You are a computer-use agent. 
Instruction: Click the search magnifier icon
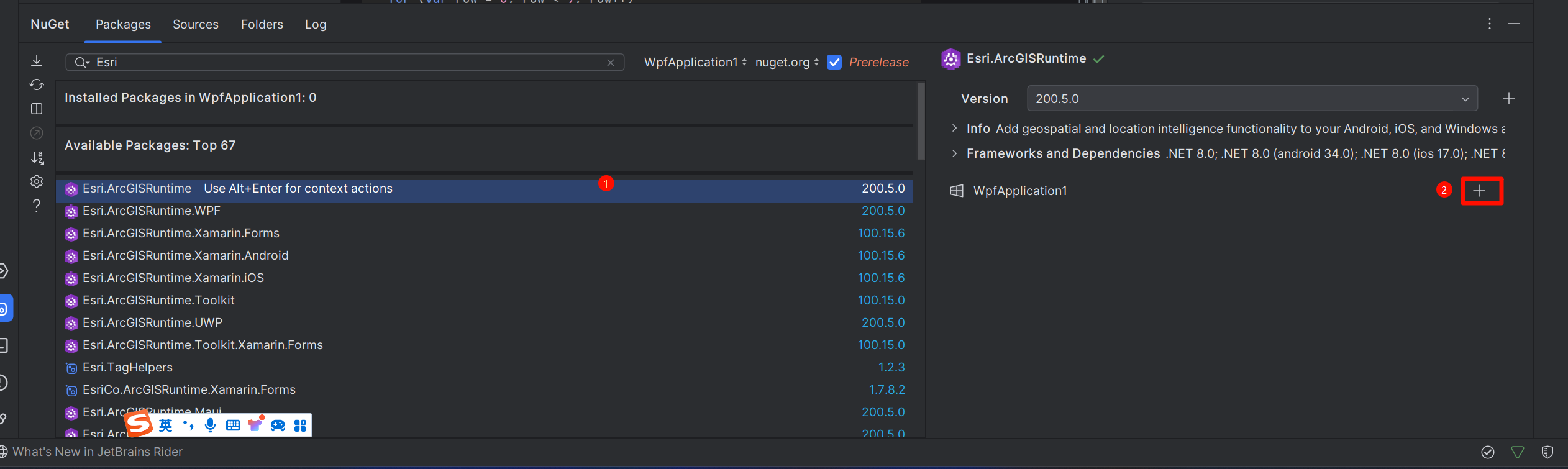click(81, 62)
